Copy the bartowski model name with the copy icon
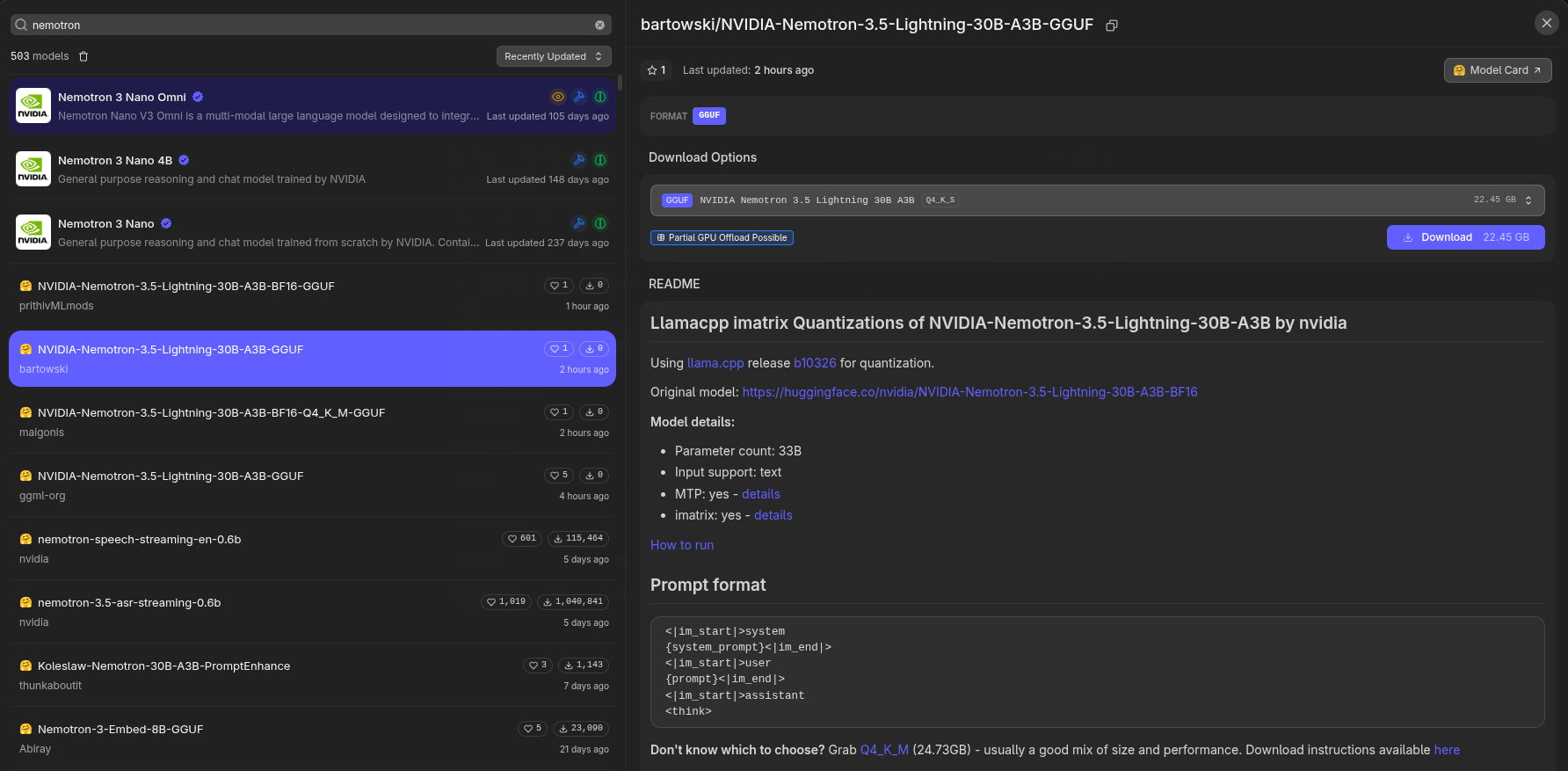The height and width of the screenshot is (771, 1568). (x=1112, y=25)
